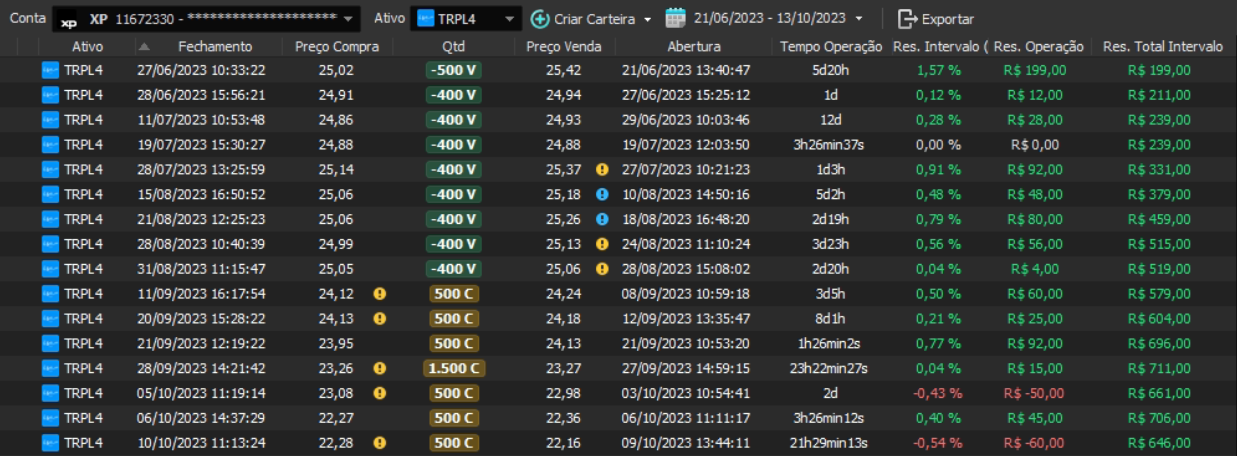
Task: Open the Ativo TRPL4 dropdown
Action: tap(510, 19)
